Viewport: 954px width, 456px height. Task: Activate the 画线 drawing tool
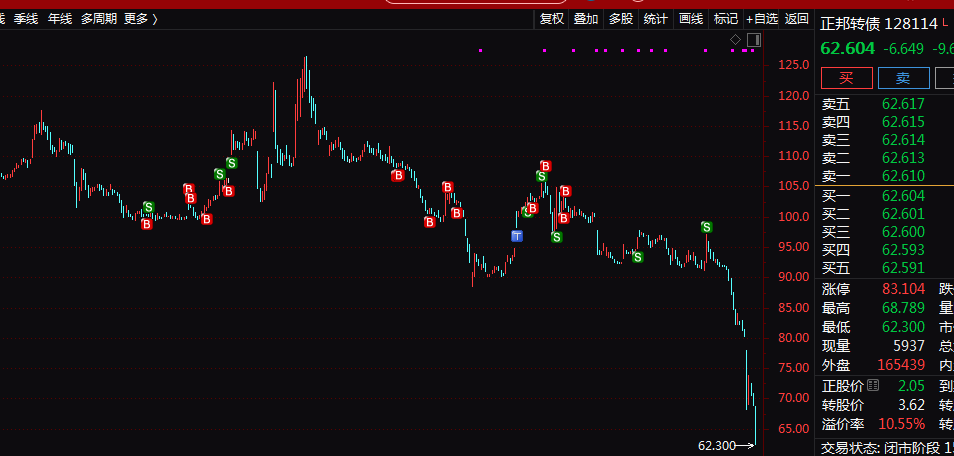click(x=691, y=19)
